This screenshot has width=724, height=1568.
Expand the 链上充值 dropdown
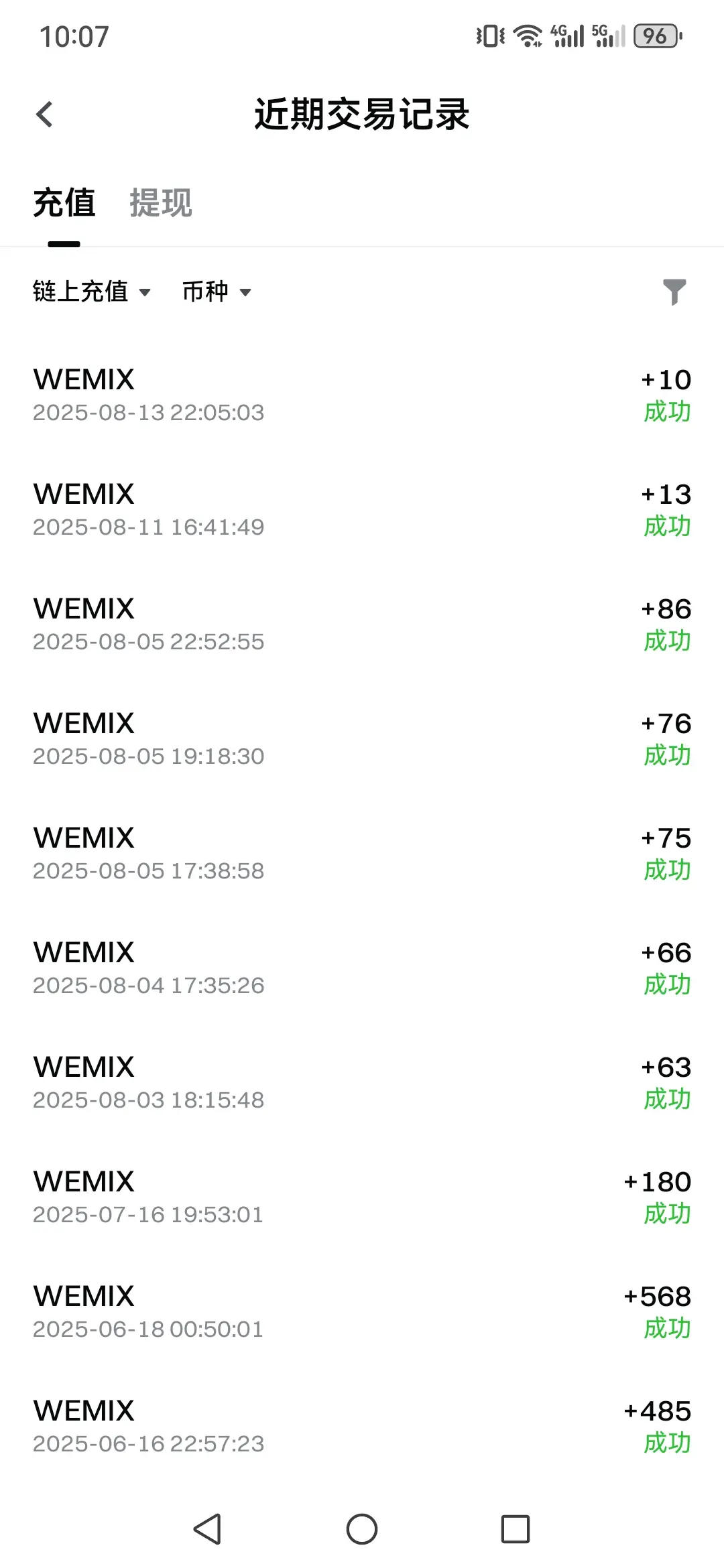point(92,291)
